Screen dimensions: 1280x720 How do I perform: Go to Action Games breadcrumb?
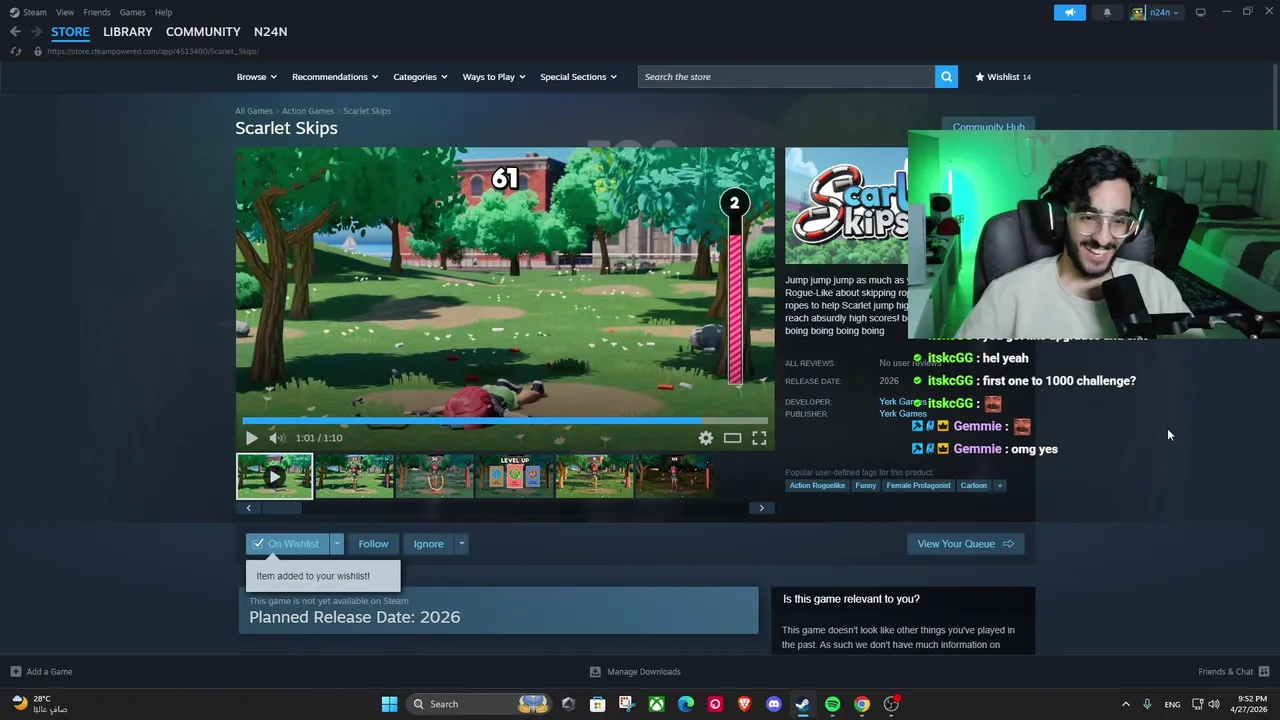tap(308, 111)
